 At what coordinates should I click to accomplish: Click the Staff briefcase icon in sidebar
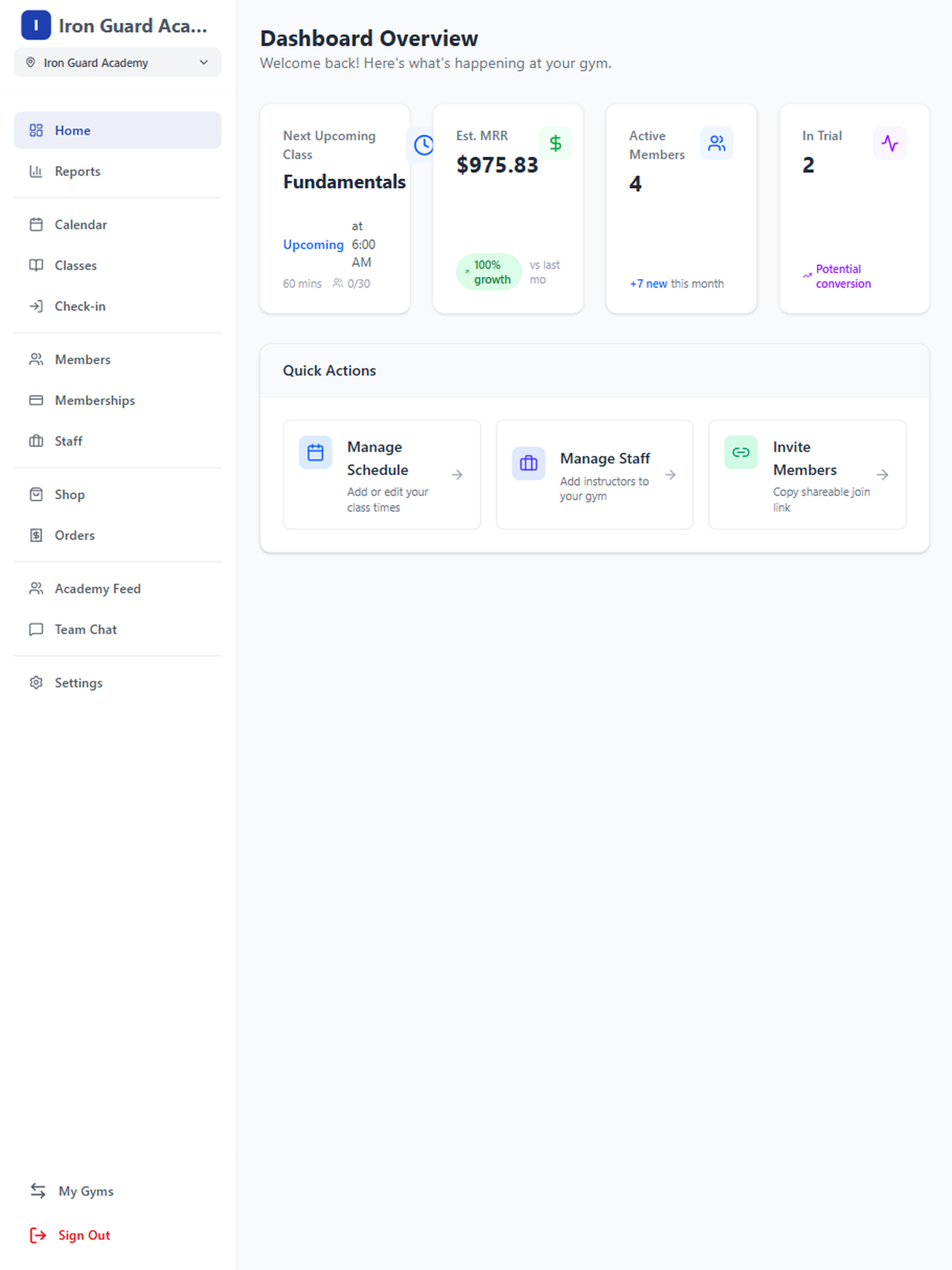[36, 441]
